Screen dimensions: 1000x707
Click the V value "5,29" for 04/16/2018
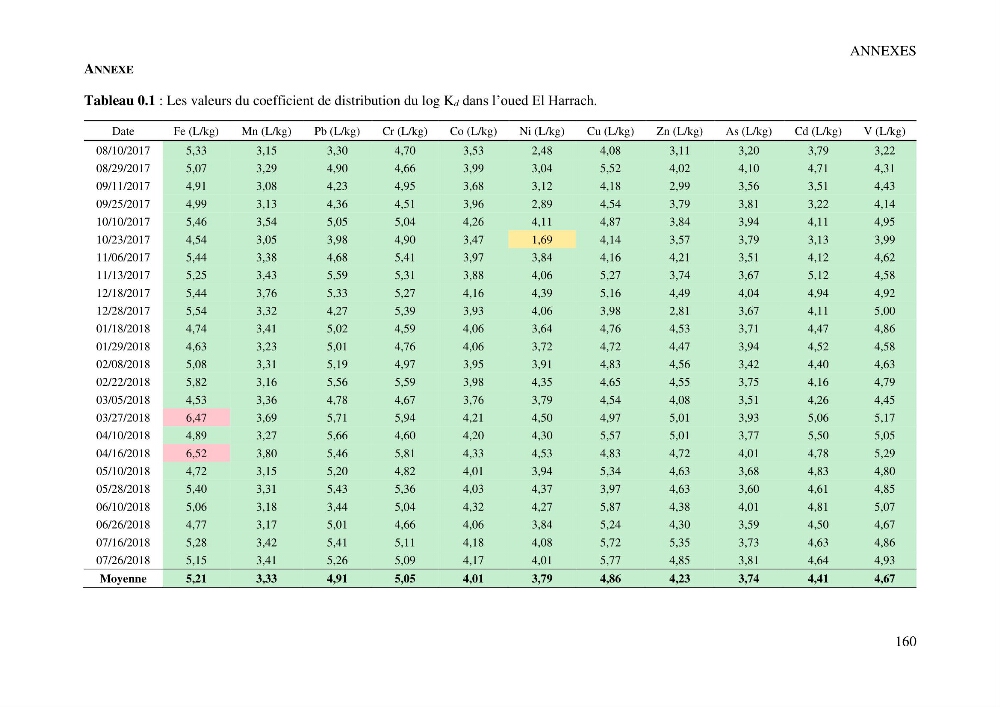pyautogui.click(x=885, y=453)
